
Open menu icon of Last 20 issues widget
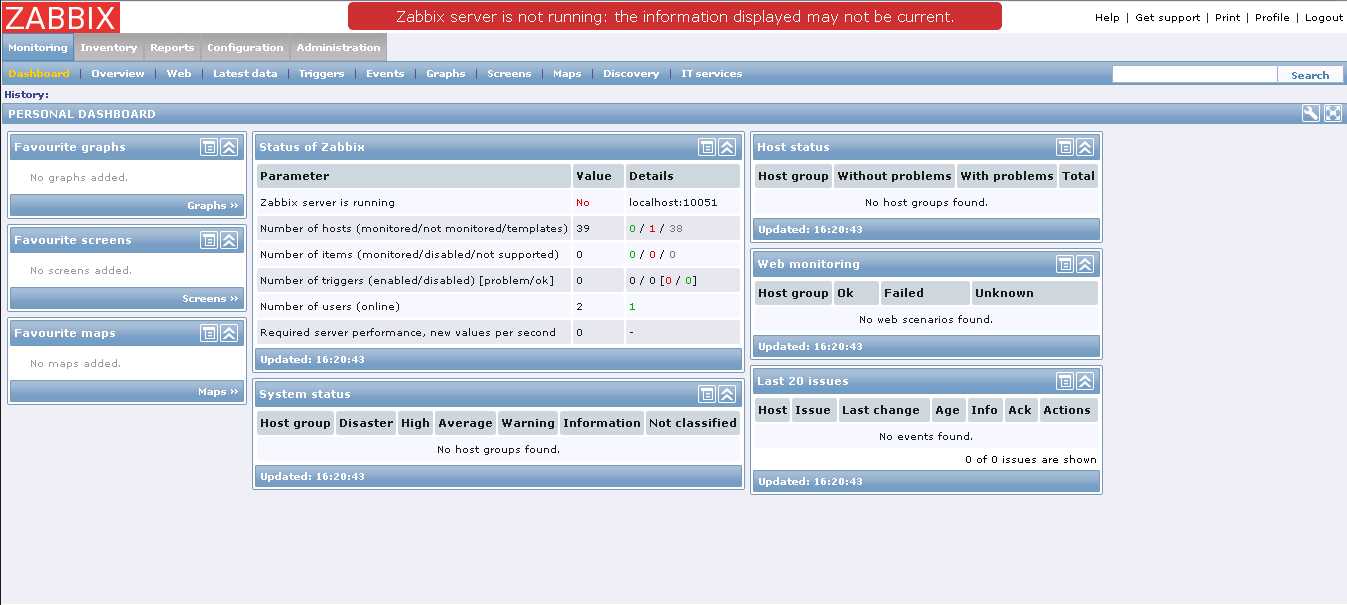click(1065, 381)
